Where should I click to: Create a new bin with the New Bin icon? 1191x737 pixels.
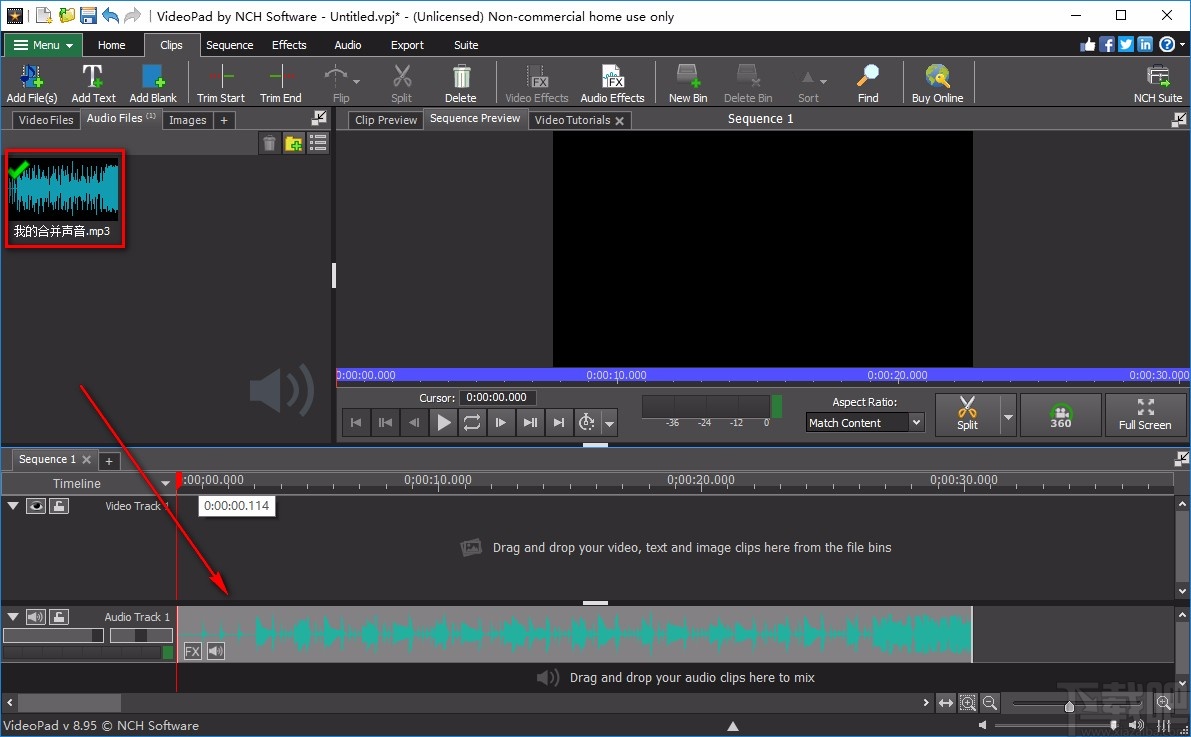coord(687,82)
